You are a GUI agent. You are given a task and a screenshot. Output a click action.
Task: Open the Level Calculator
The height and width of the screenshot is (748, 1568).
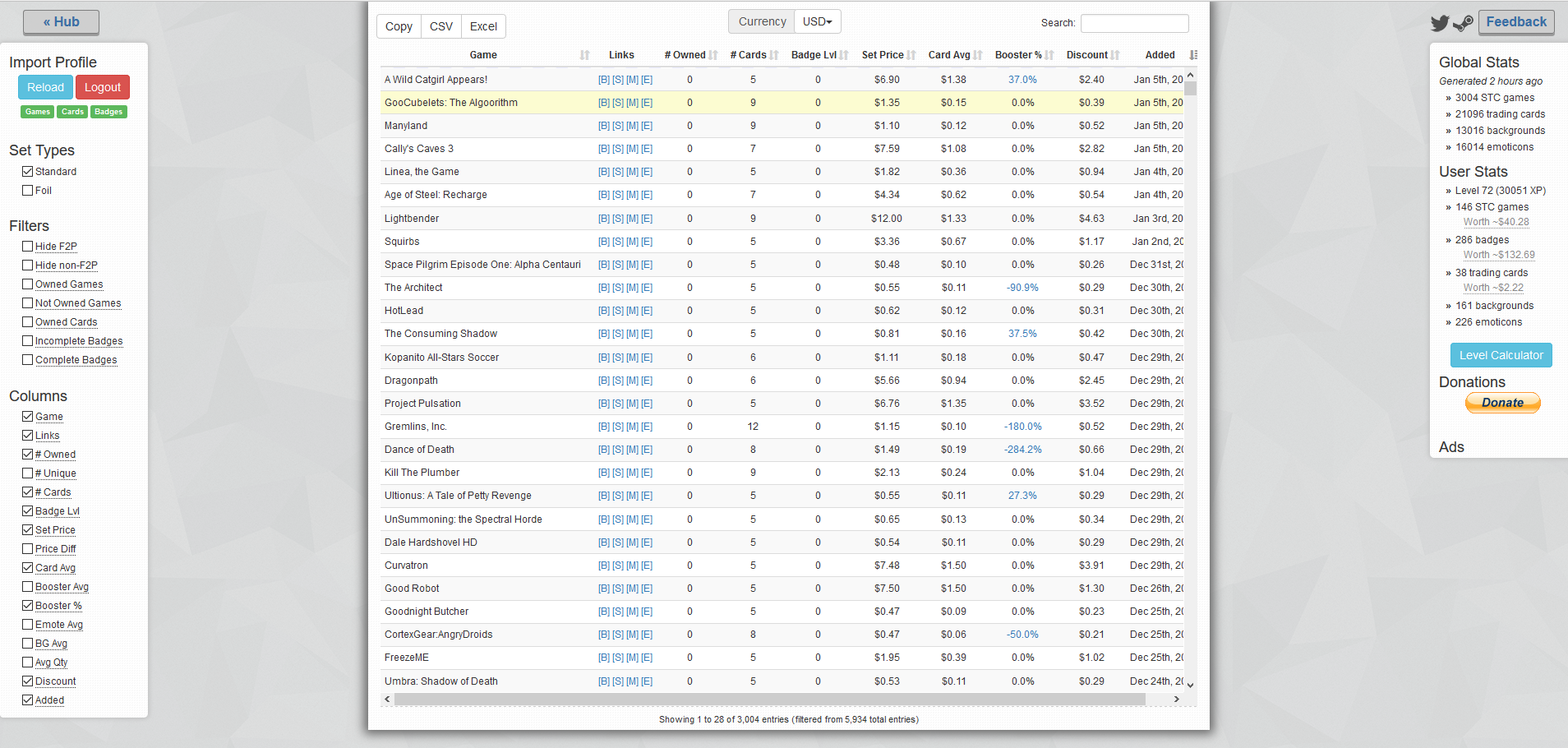1501,355
